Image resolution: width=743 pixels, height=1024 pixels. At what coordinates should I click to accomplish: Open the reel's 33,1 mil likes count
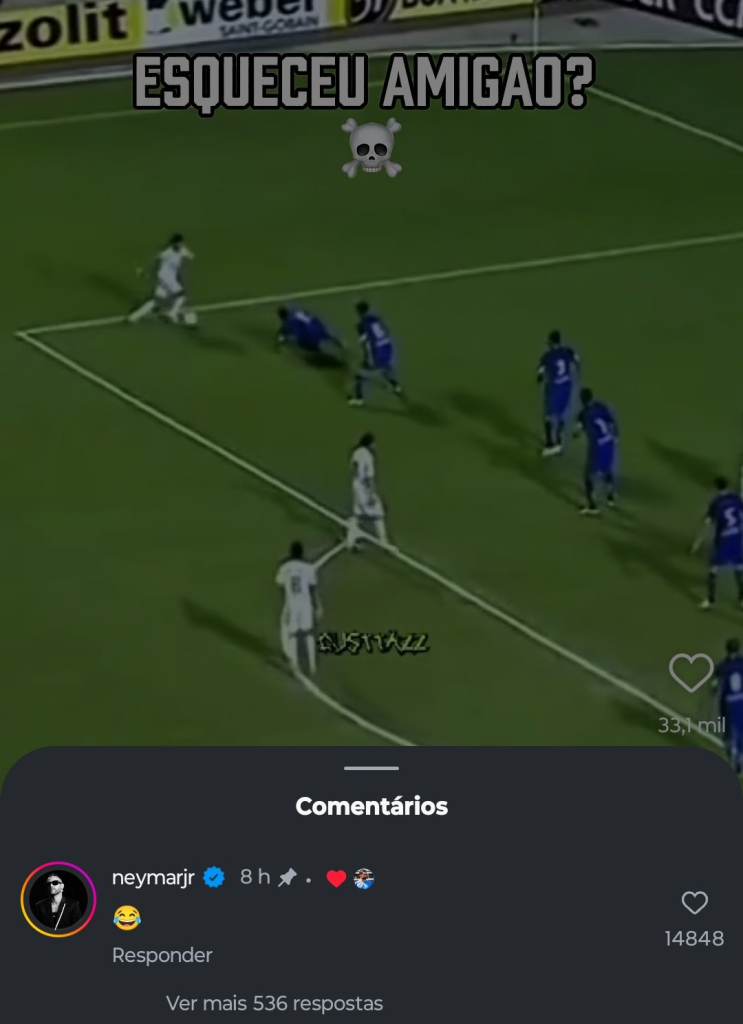pyautogui.click(x=691, y=725)
